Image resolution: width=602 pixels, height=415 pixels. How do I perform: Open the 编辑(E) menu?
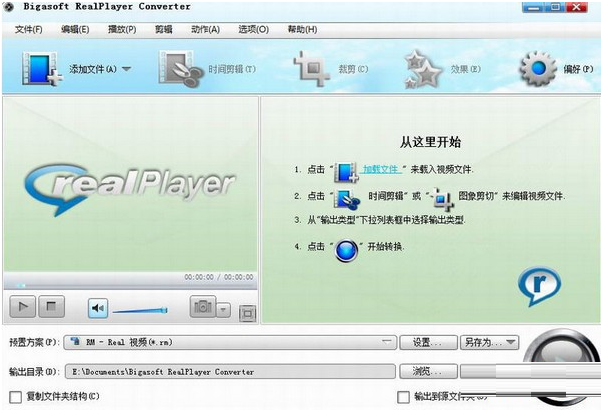click(75, 30)
